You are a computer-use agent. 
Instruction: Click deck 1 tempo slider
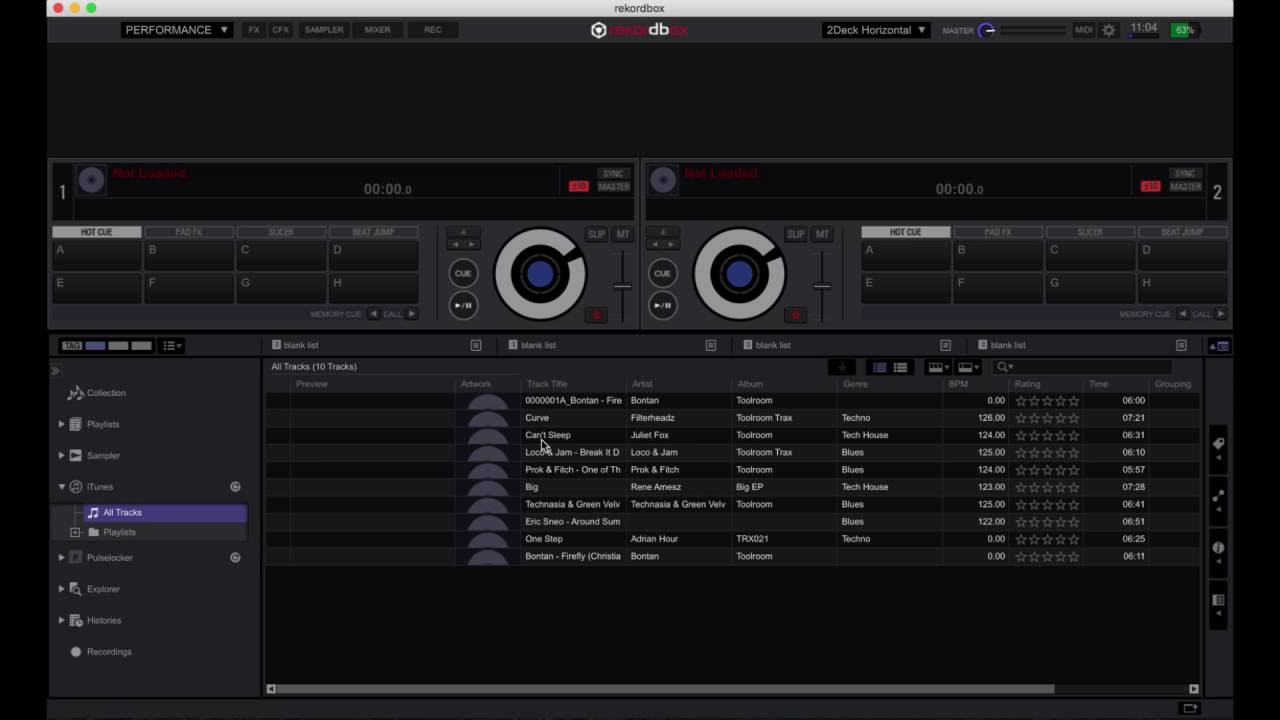tap(622, 286)
